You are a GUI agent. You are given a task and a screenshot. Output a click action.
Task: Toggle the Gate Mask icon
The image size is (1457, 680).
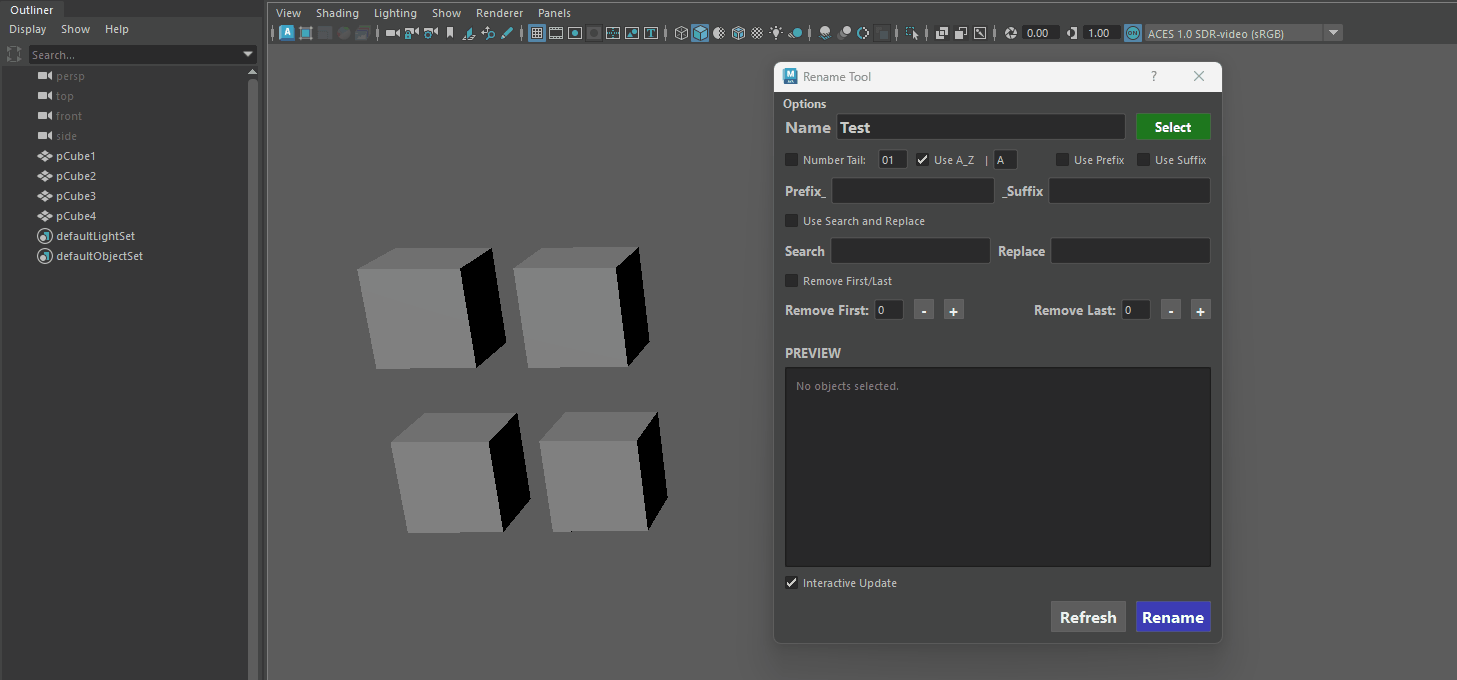(594, 33)
